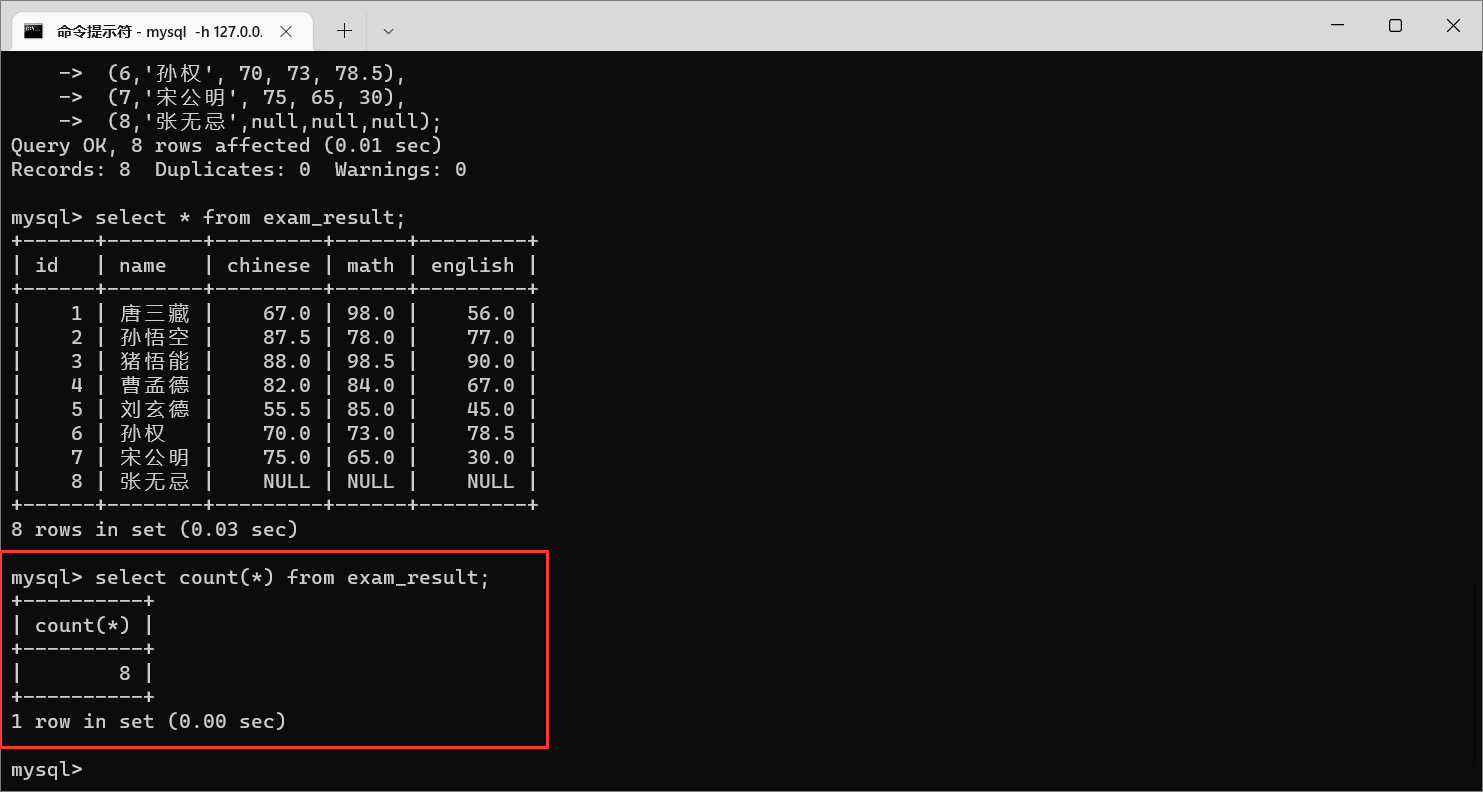This screenshot has width=1483, height=792.
Task: Click the 'math' column header
Action: point(370,265)
